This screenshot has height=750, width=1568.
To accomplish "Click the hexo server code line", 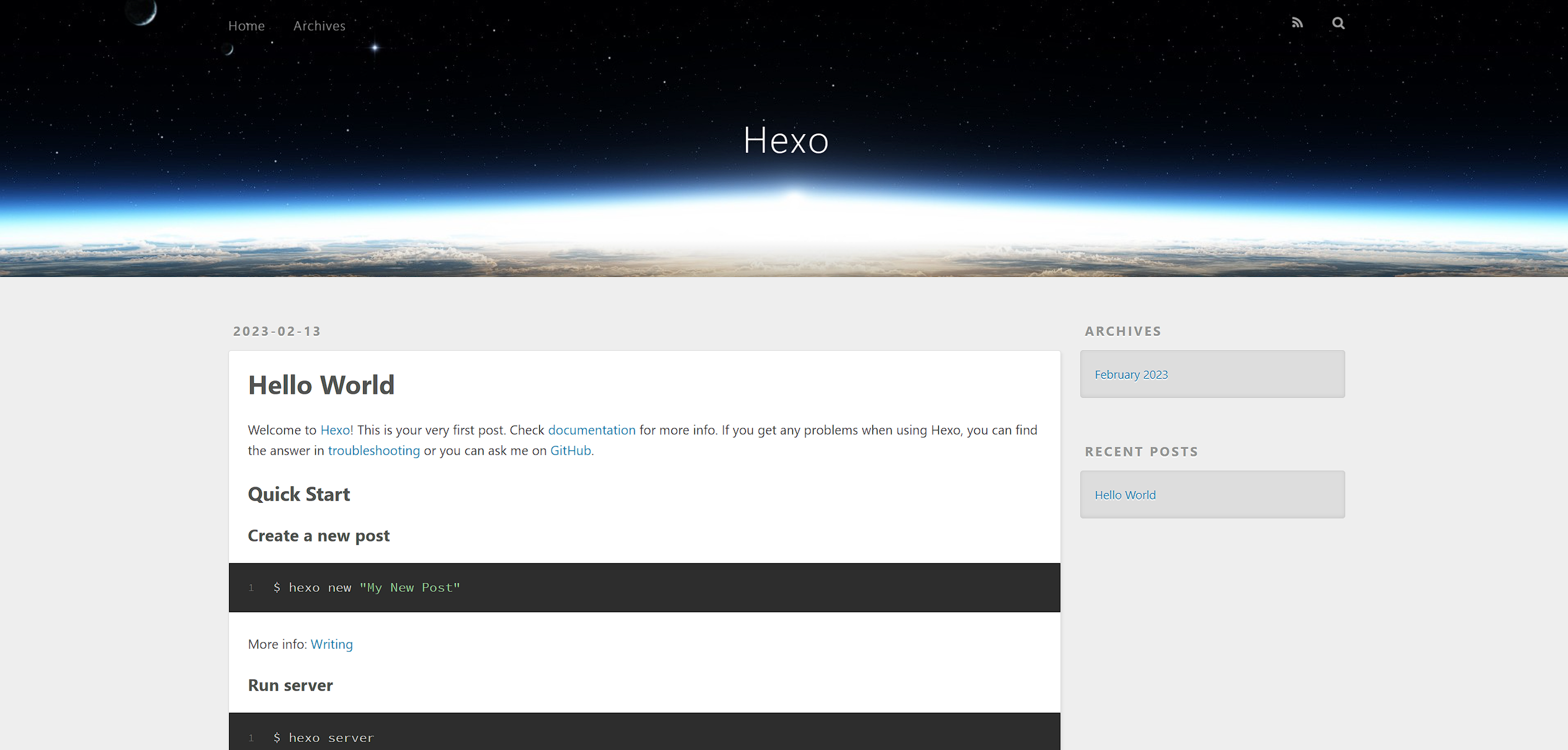I will click(x=323, y=738).
